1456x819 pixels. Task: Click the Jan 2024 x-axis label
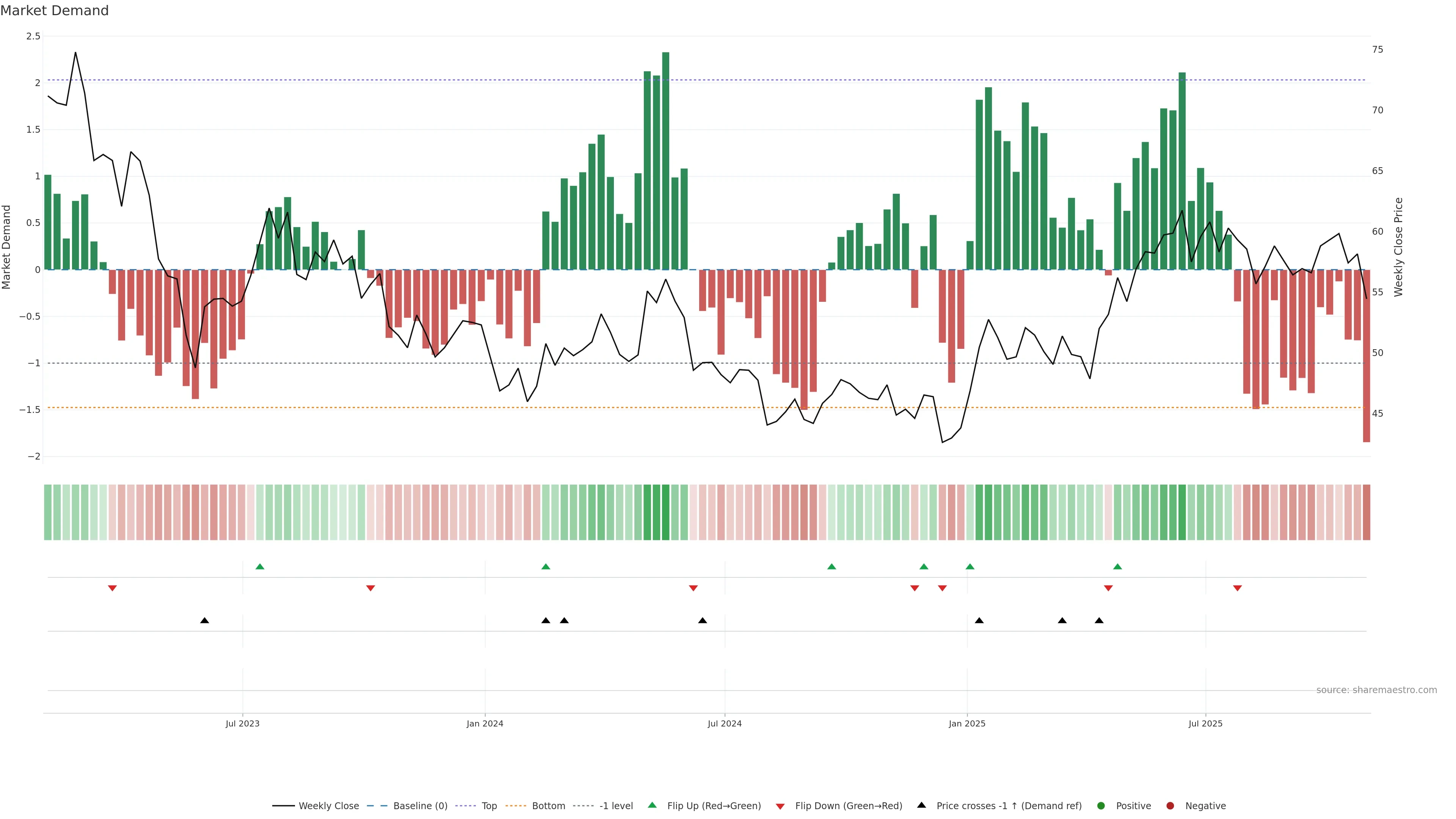pos(485,723)
